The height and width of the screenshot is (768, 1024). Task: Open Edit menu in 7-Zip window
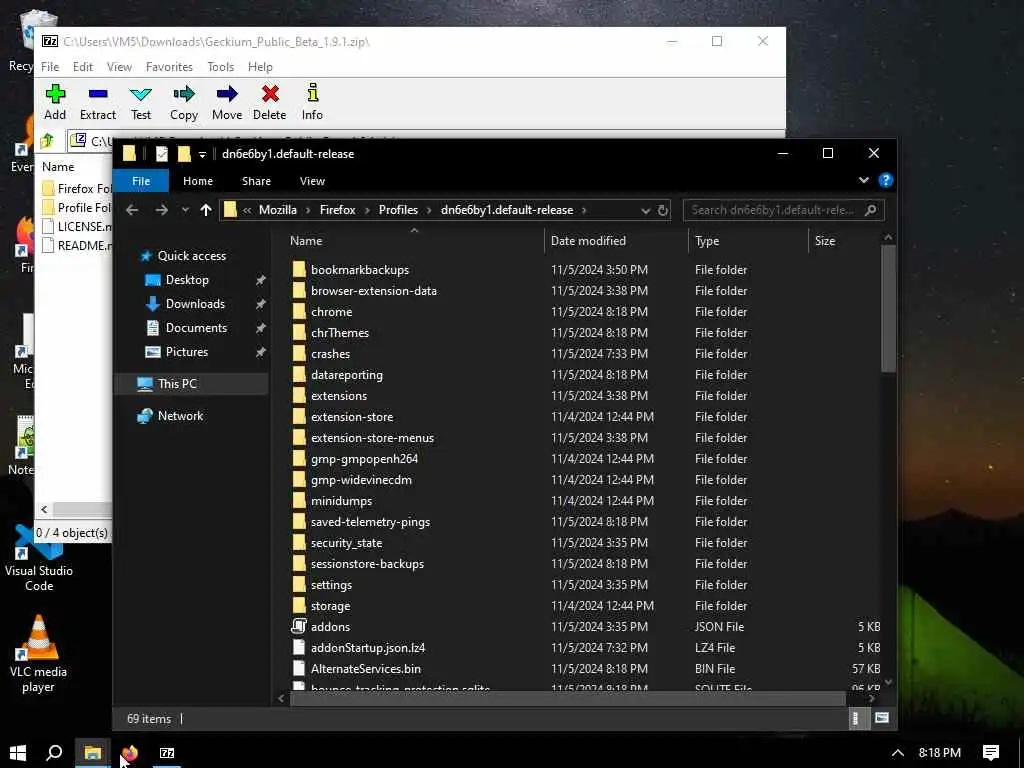tap(82, 67)
